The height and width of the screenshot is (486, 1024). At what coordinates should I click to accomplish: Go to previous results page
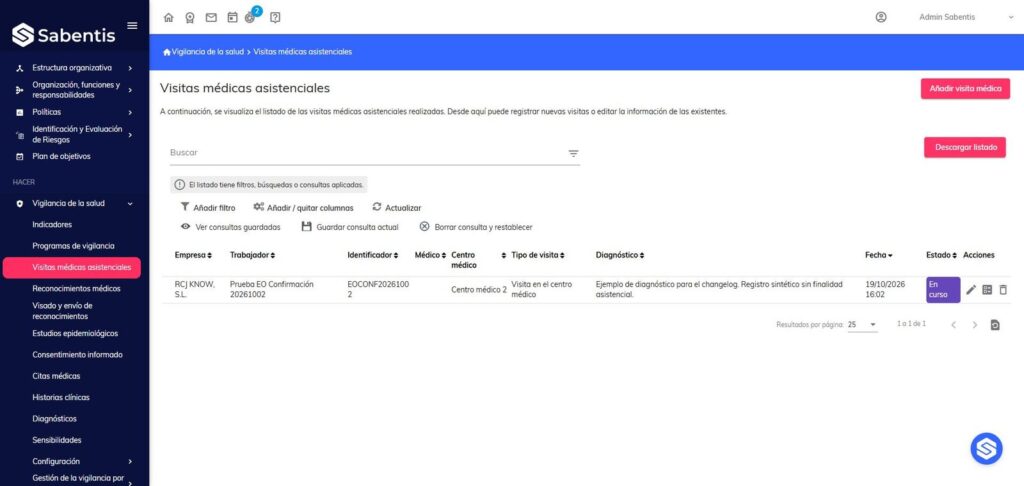point(953,325)
